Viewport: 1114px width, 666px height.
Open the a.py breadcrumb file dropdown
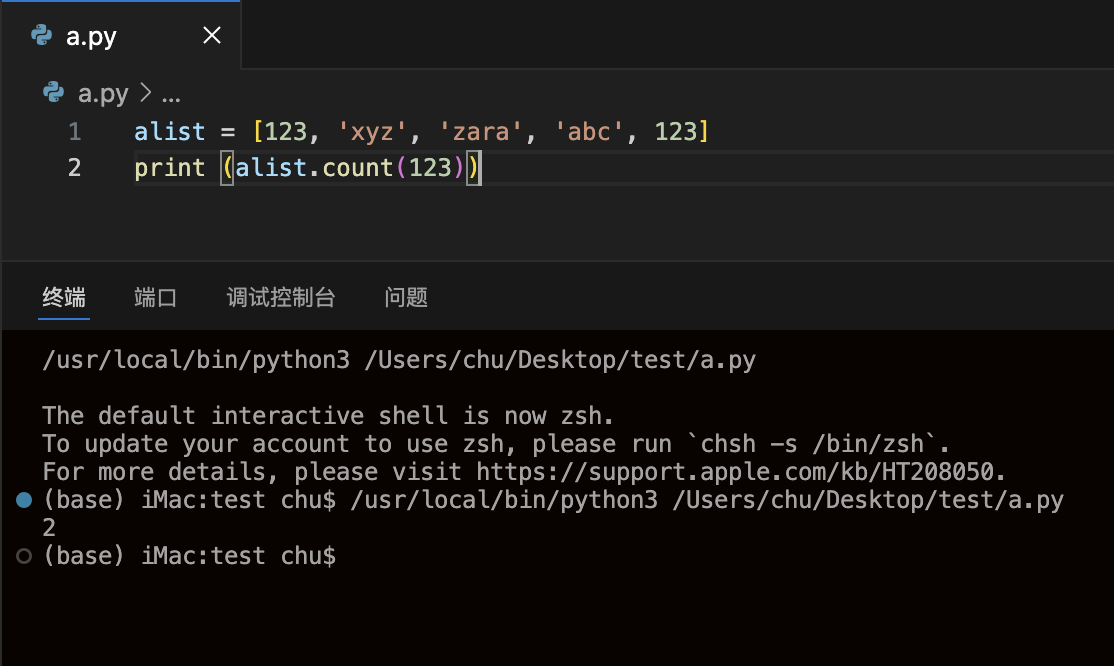click(103, 94)
